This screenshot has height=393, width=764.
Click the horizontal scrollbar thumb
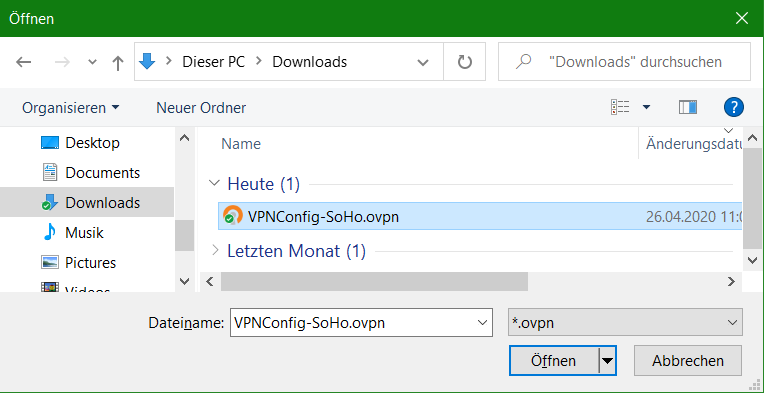click(x=374, y=281)
